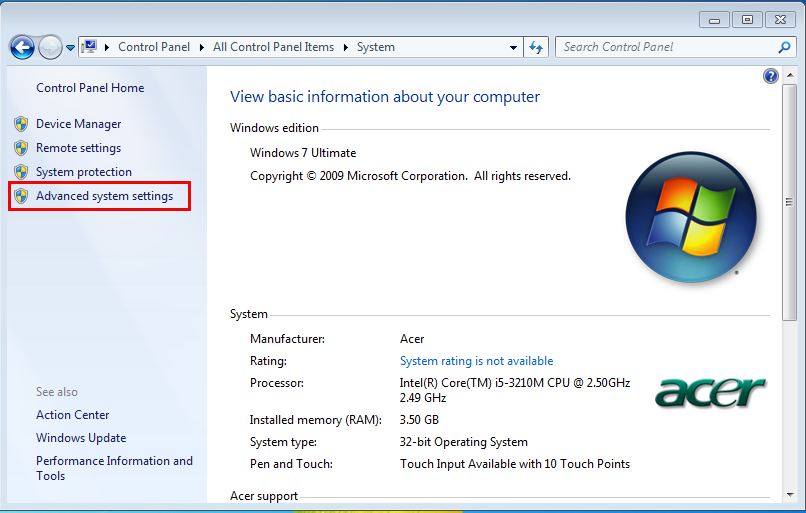Open Windows Update from See also
This screenshot has width=806, height=513.
click(81, 438)
